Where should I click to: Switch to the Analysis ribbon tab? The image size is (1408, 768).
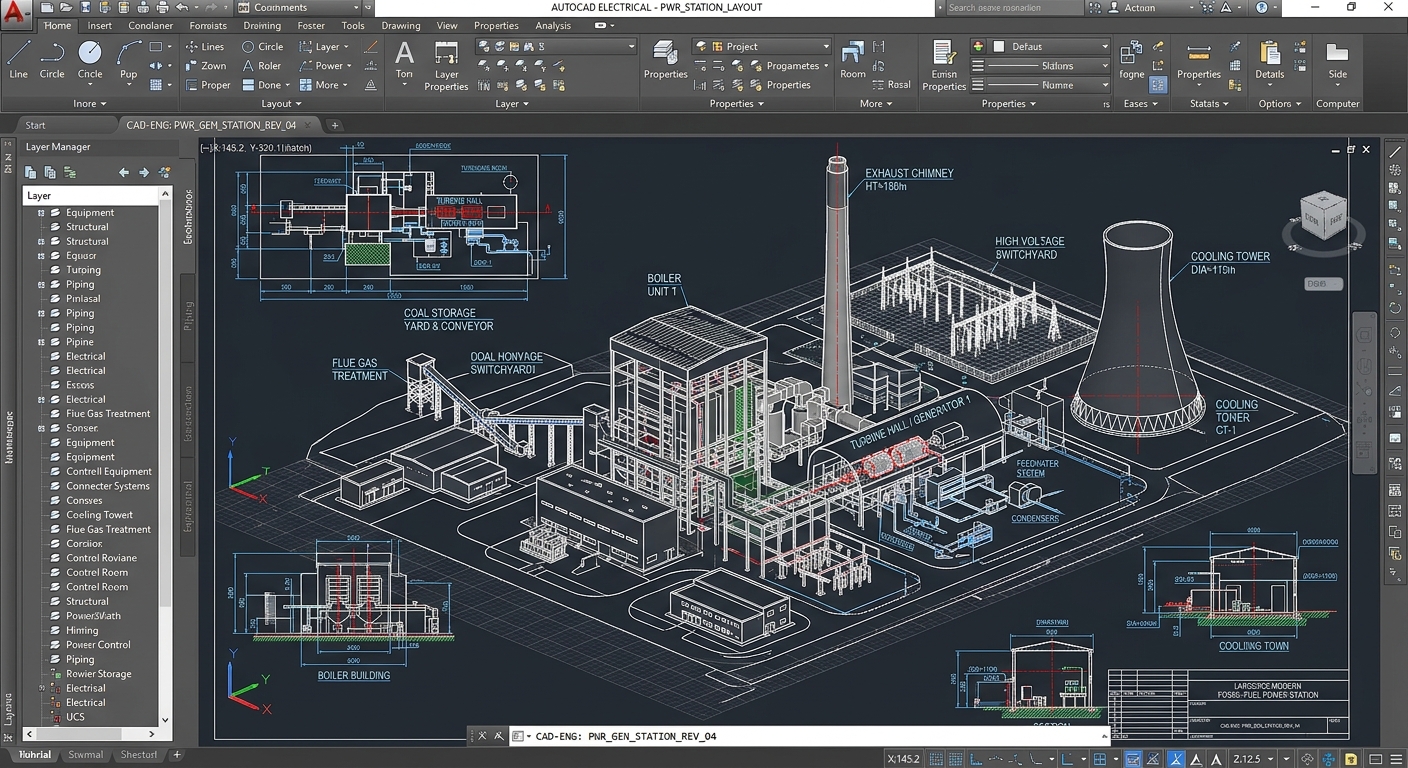click(553, 26)
